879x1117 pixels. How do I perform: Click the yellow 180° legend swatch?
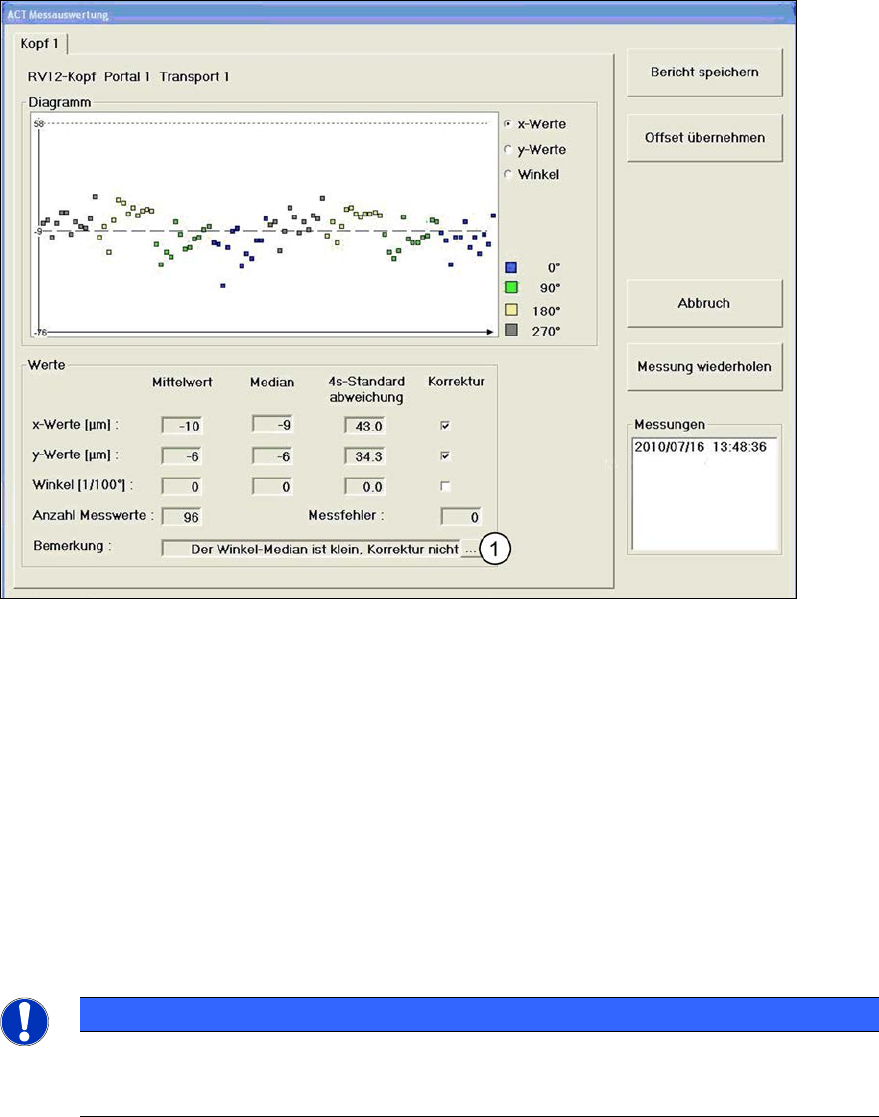pos(511,311)
